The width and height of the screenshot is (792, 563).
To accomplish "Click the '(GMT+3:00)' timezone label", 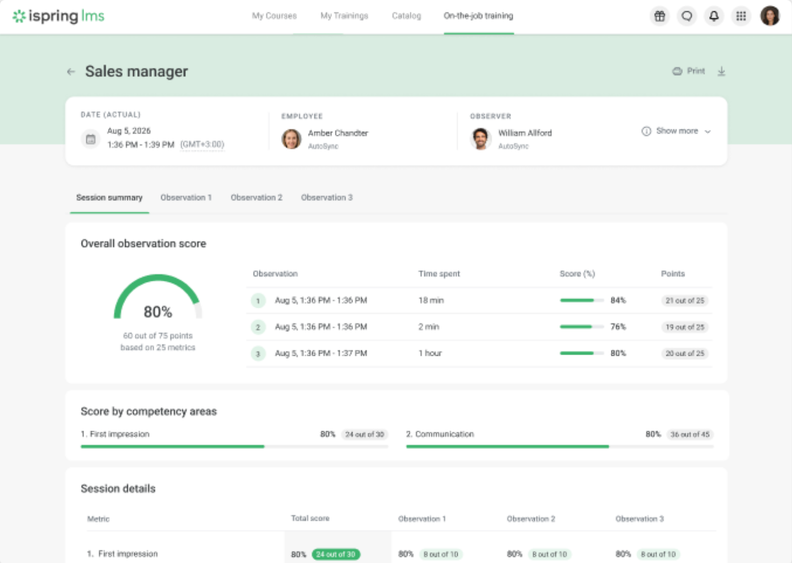I will pos(202,144).
